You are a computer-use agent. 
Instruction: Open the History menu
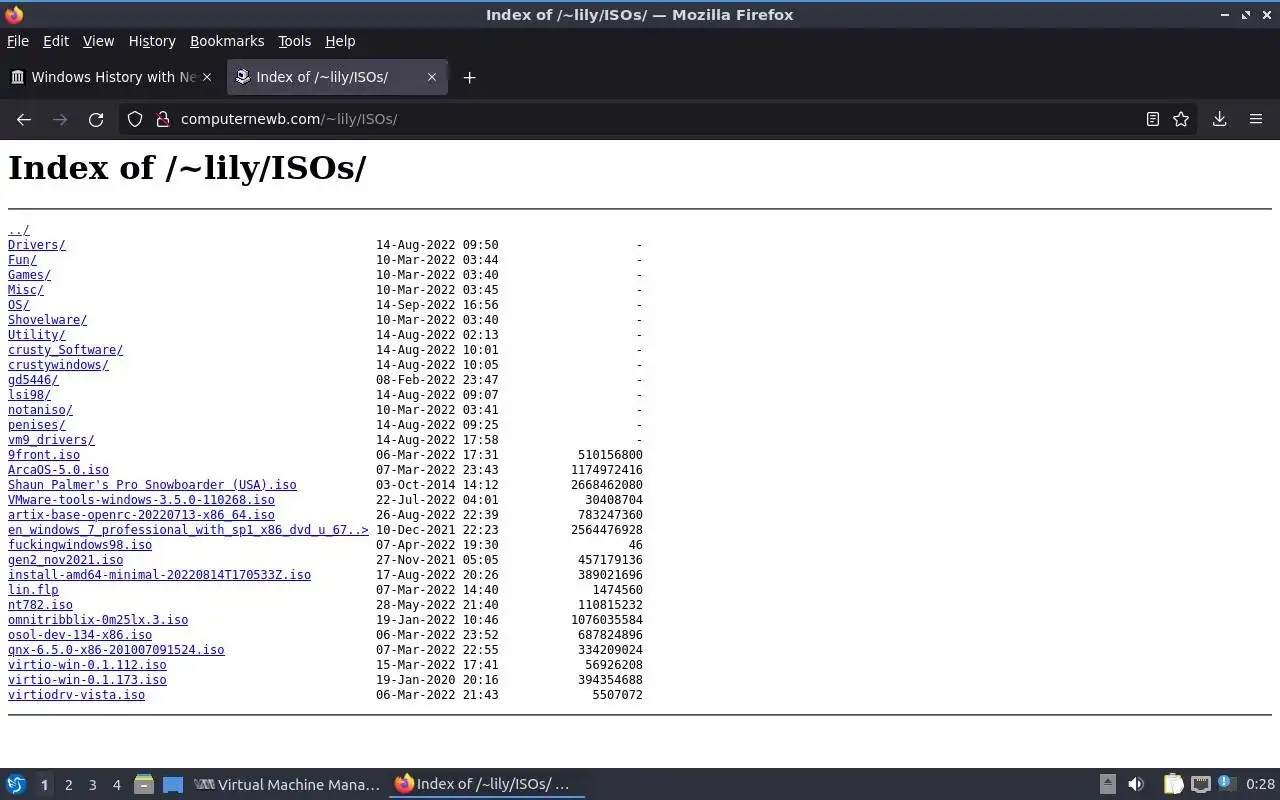[x=152, y=41]
